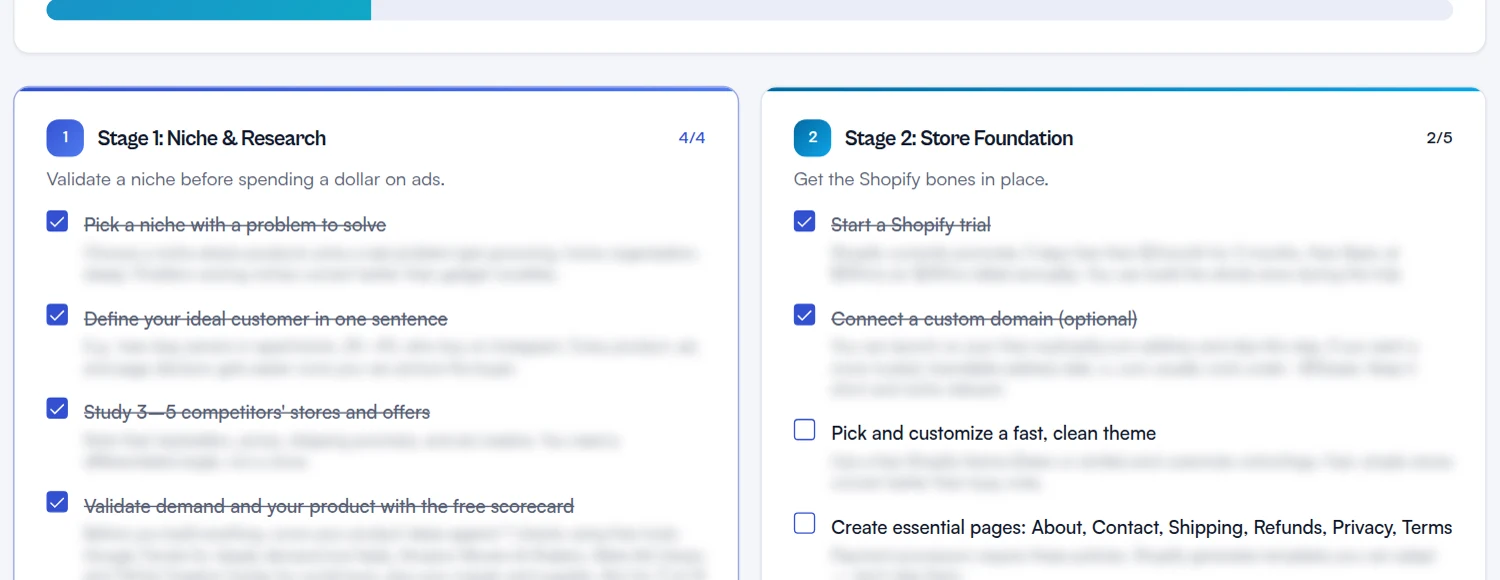
Task: Uncheck 'Validate demand and your product' checkbox
Action: (57, 502)
